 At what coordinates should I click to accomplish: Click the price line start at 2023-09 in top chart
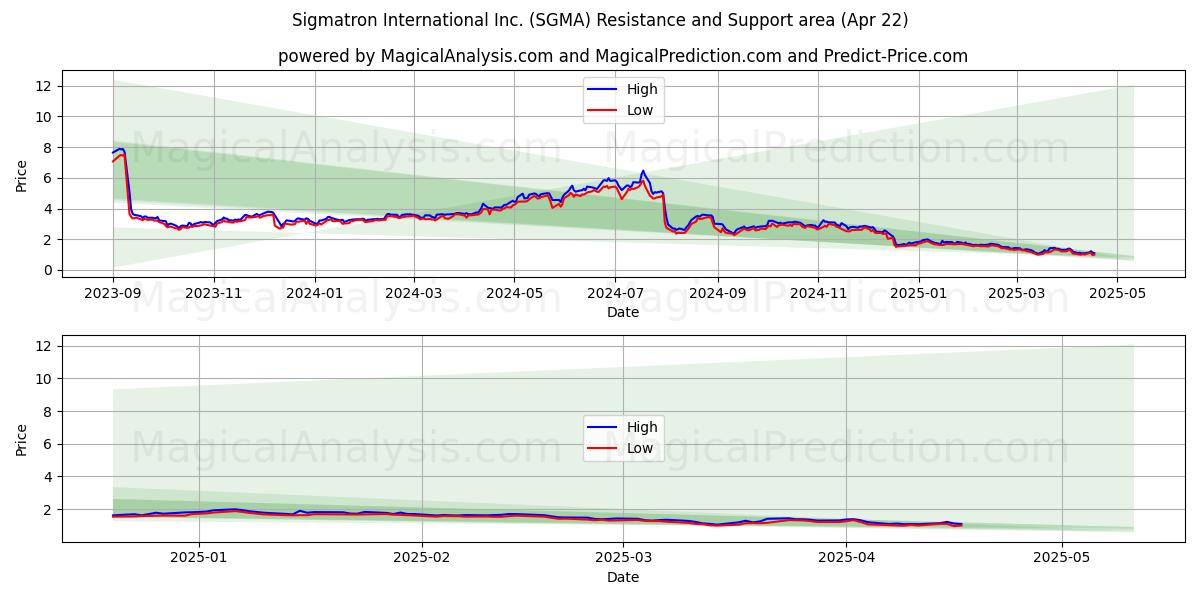(113, 153)
